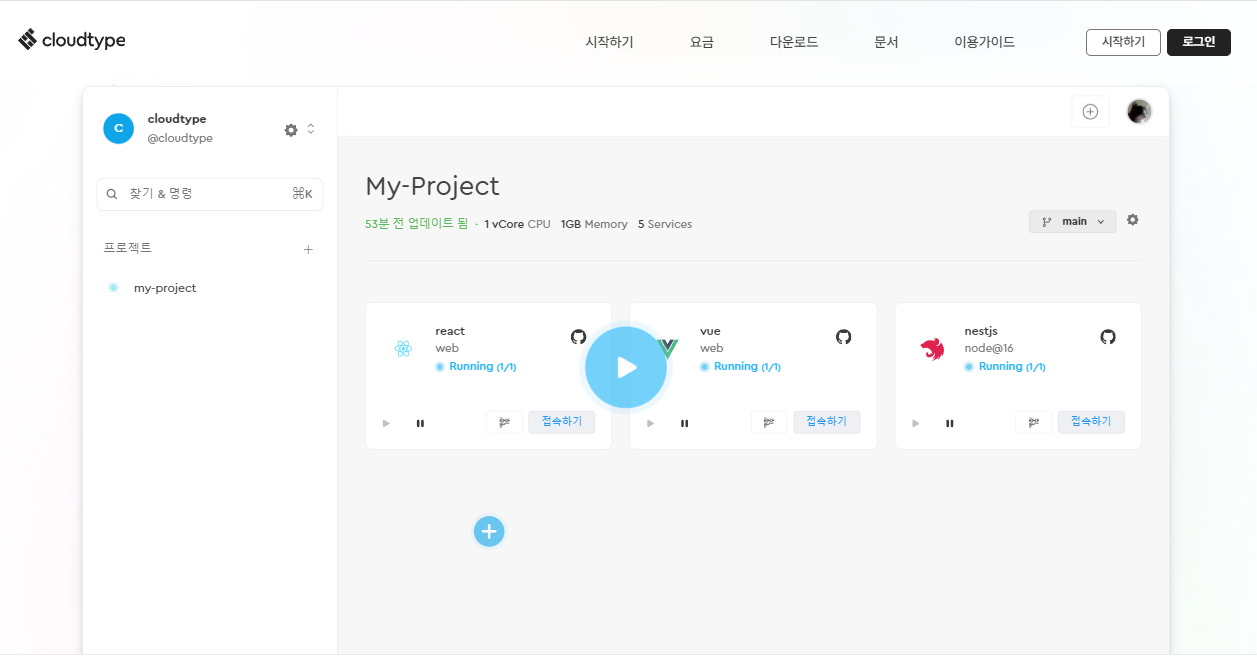Pause the nestjs service
Viewport: 1257px width, 667px height.
pyautogui.click(x=948, y=422)
